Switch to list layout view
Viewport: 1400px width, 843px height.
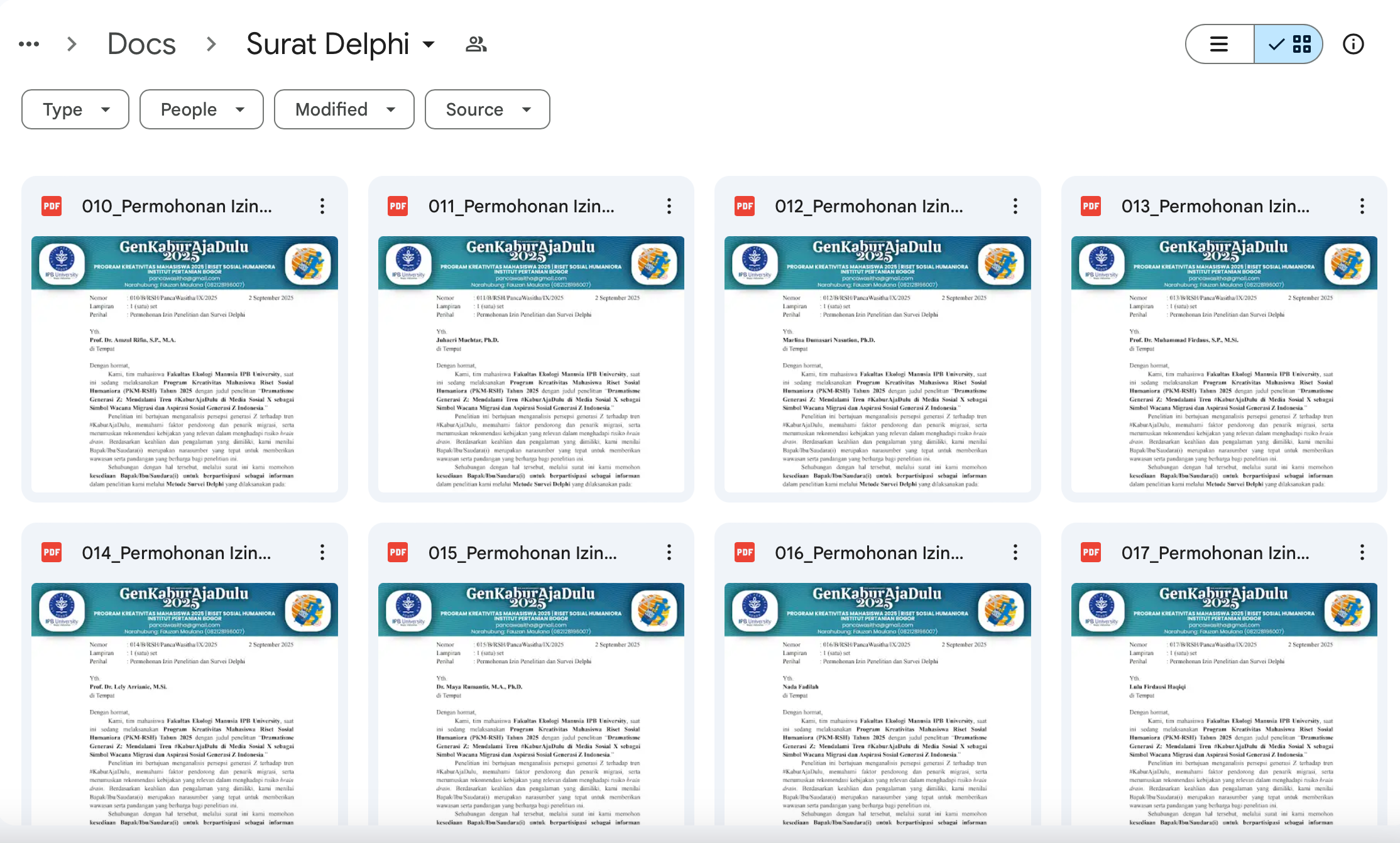[x=1219, y=44]
